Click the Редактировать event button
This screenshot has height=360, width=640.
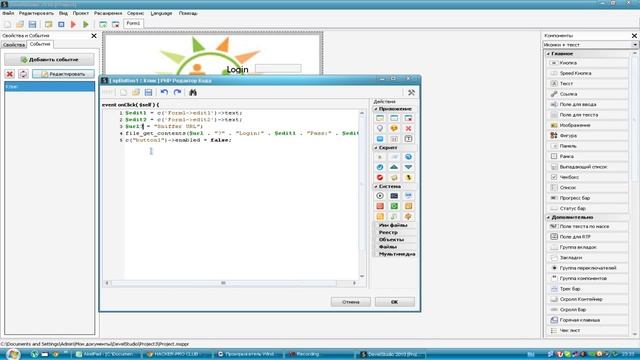click(x=63, y=74)
